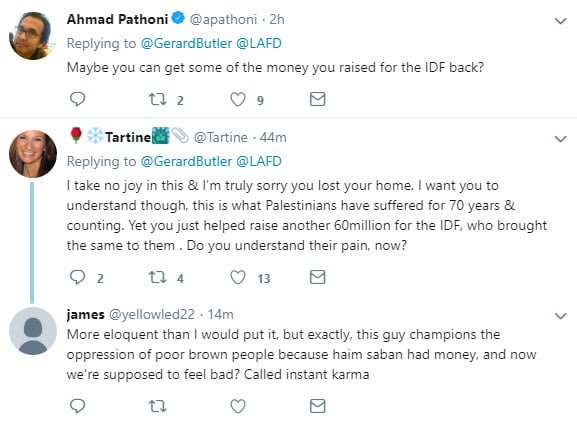Open Tartine's profile avatar
Screen dimensions: 577x422
coord(33,153)
